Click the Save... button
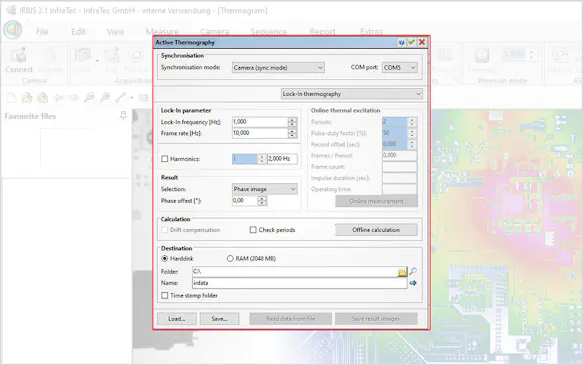This screenshot has height=365, width=583. (x=219, y=319)
